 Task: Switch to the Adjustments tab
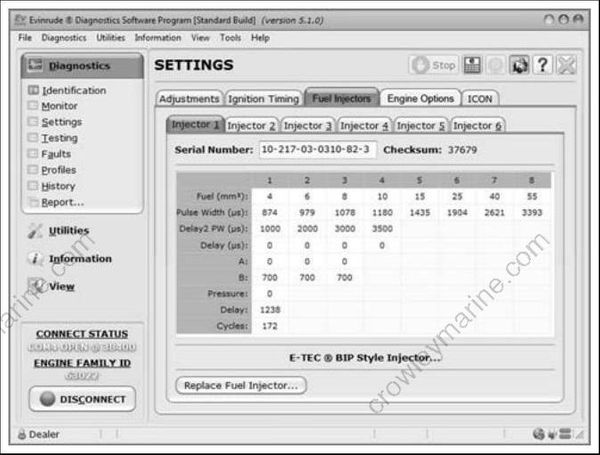click(189, 99)
